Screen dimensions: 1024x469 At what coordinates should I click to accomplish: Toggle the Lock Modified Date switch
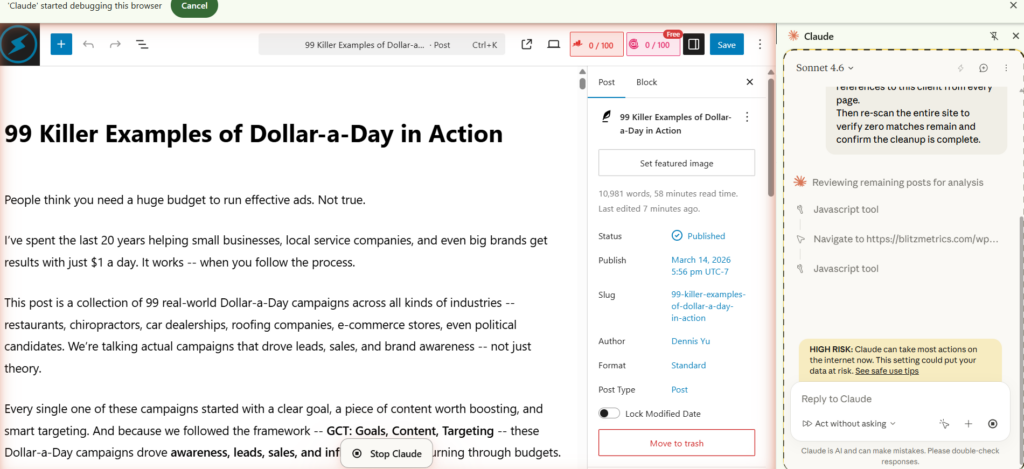click(x=609, y=413)
